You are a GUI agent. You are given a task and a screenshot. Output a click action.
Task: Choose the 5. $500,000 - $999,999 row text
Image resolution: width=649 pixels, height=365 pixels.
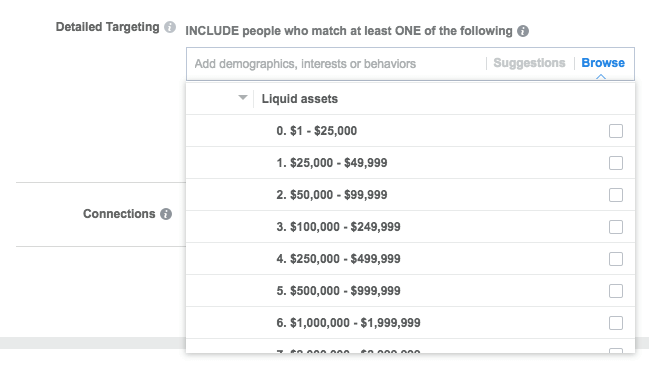coord(338,291)
